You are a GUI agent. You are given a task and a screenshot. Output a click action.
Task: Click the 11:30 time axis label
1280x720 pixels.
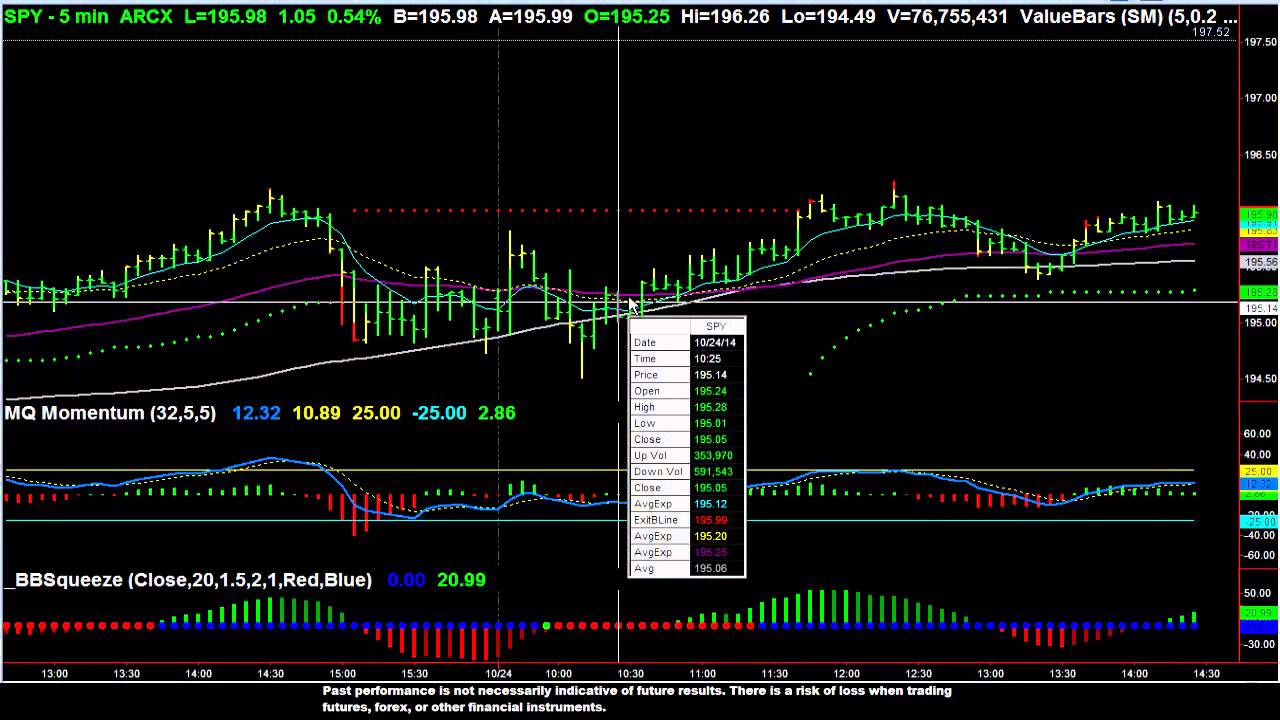pos(775,674)
